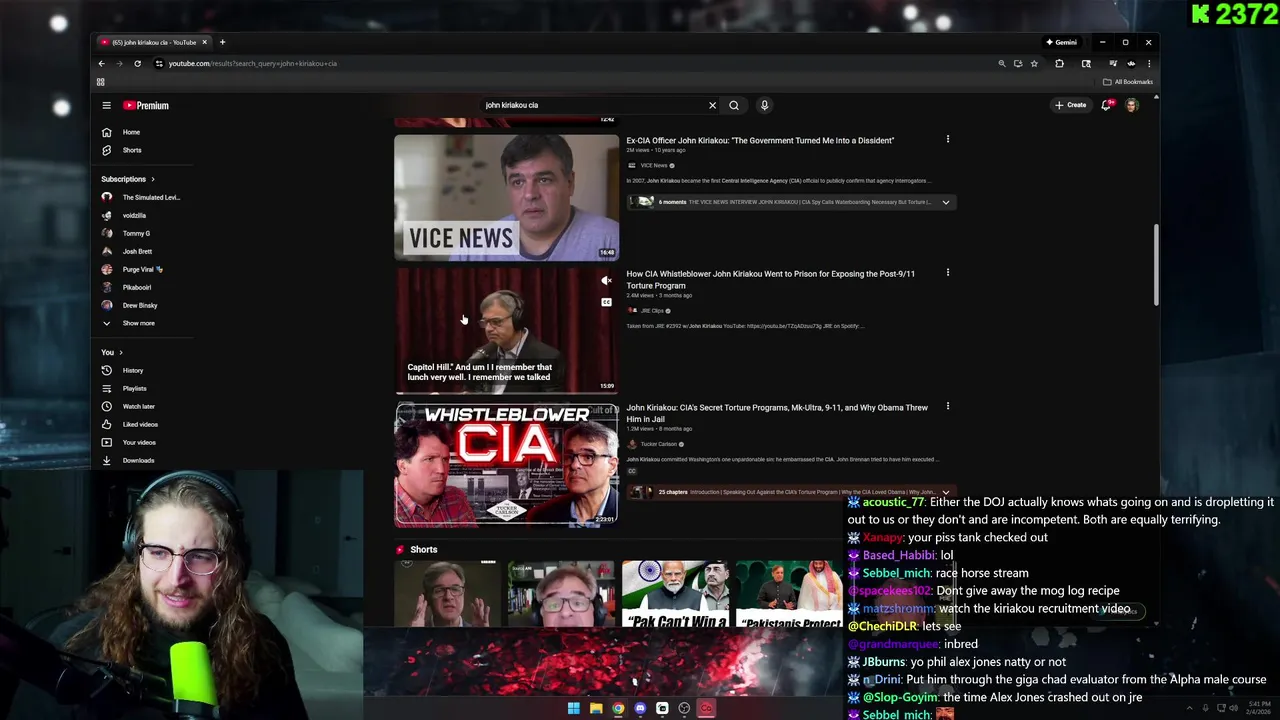Start voice search with the microphone
The image size is (1280, 720).
point(764,105)
